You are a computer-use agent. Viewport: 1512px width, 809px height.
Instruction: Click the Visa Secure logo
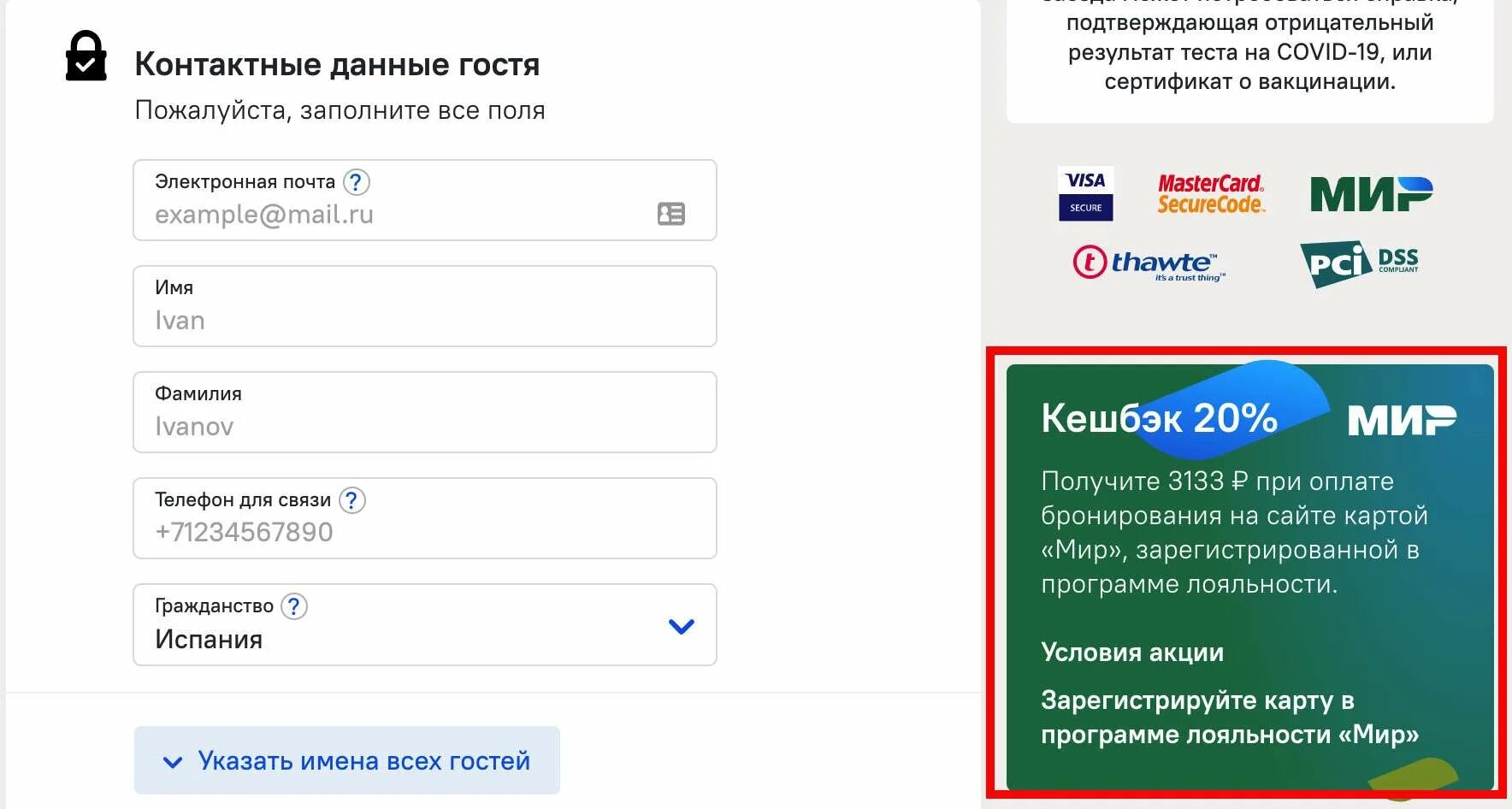pyautogui.click(x=1085, y=194)
